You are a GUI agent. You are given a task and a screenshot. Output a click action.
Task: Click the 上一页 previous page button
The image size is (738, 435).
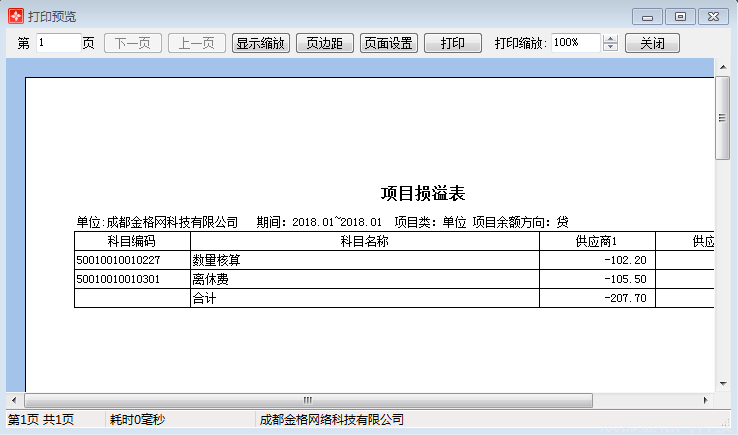point(197,43)
